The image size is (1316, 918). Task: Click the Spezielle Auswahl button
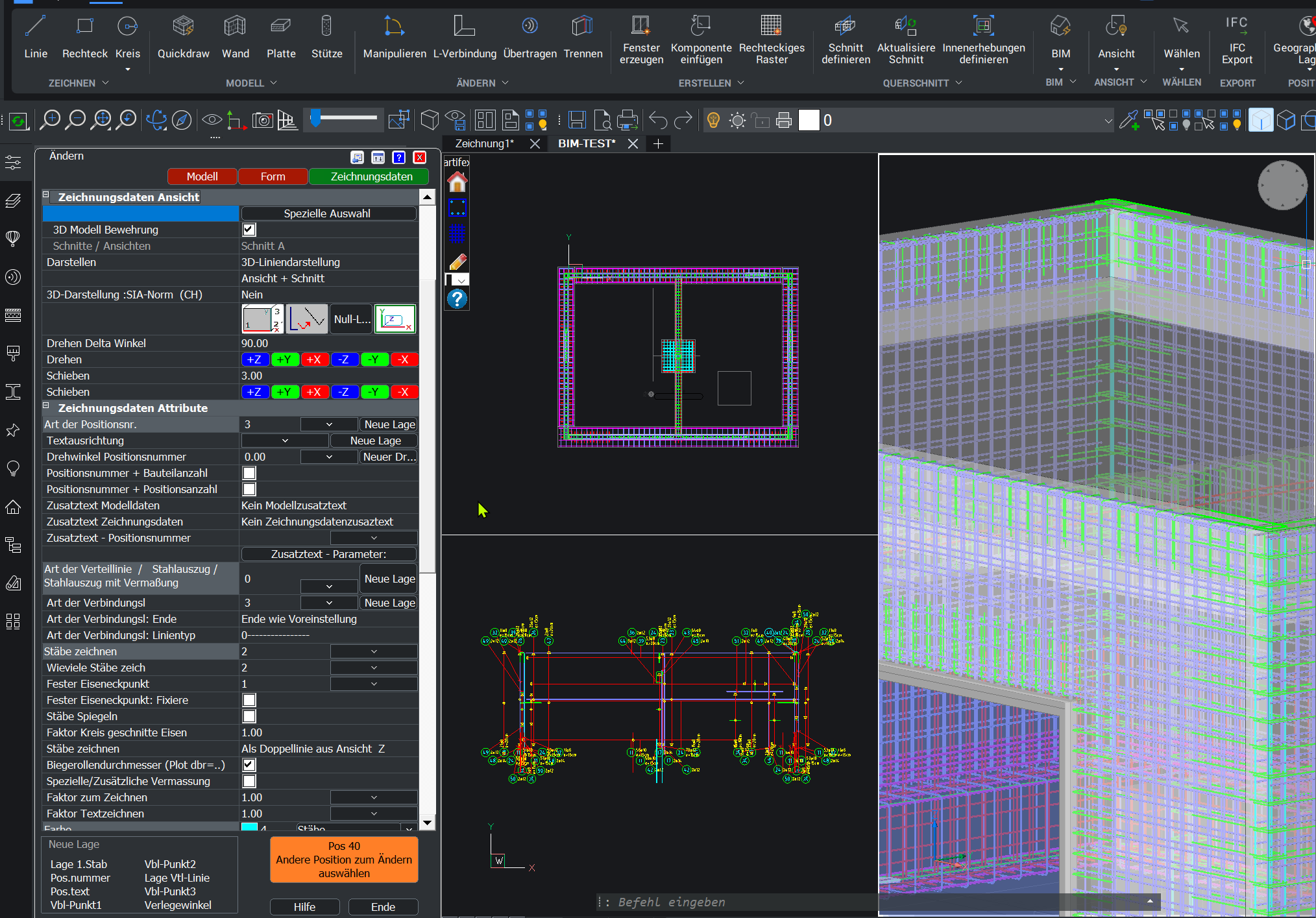(x=328, y=213)
